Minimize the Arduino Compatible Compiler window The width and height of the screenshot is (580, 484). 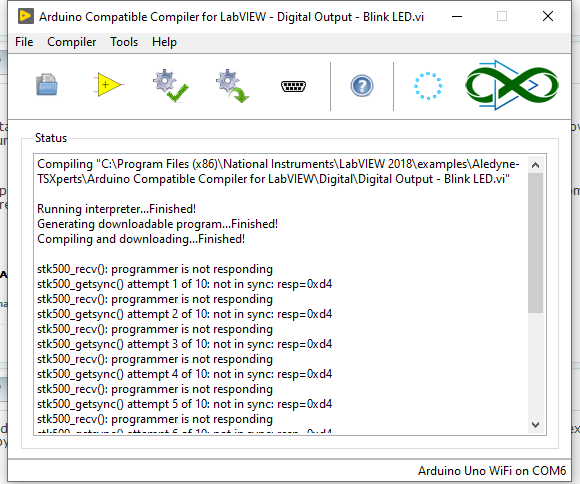(457, 16)
